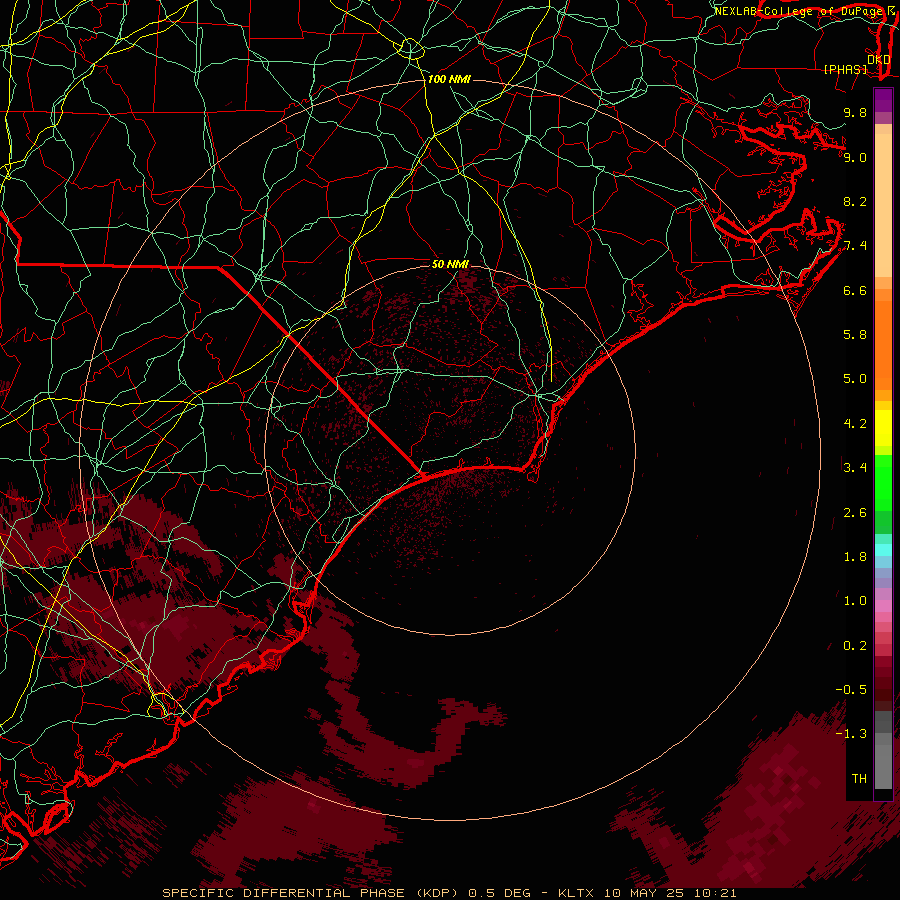900x900 pixels.
Task: Click the 9.8 value on color scale
Action: (x=855, y=112)
